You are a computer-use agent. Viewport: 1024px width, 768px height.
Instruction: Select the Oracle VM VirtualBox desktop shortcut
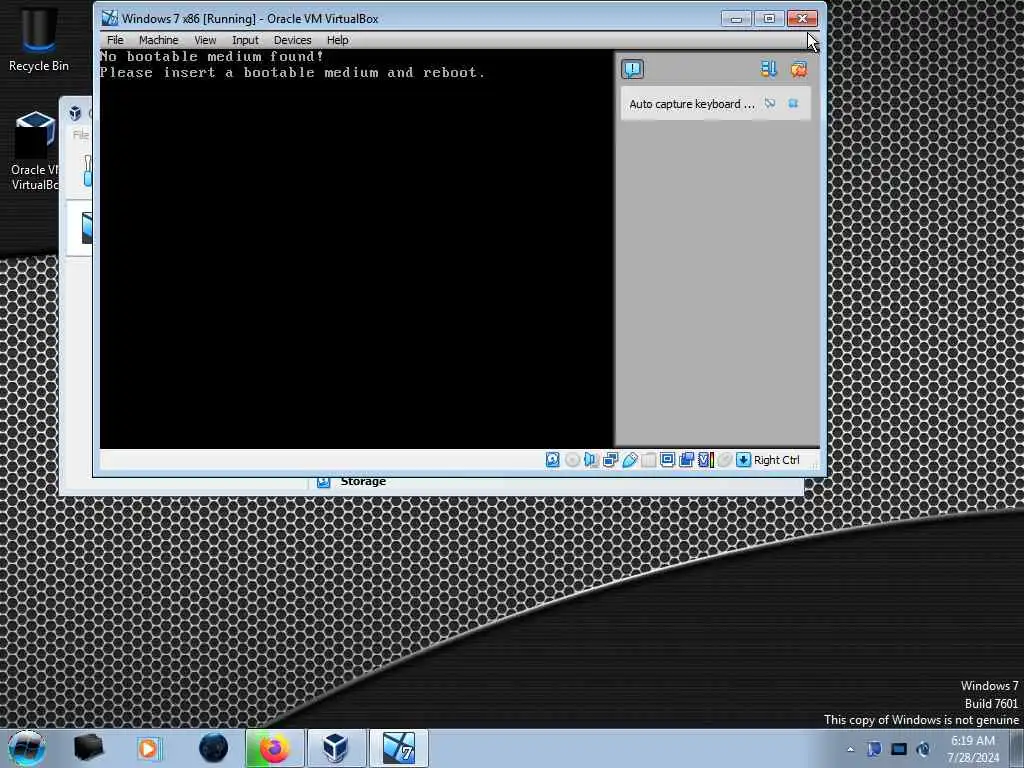pyautogui.click(x=34, y=152)
